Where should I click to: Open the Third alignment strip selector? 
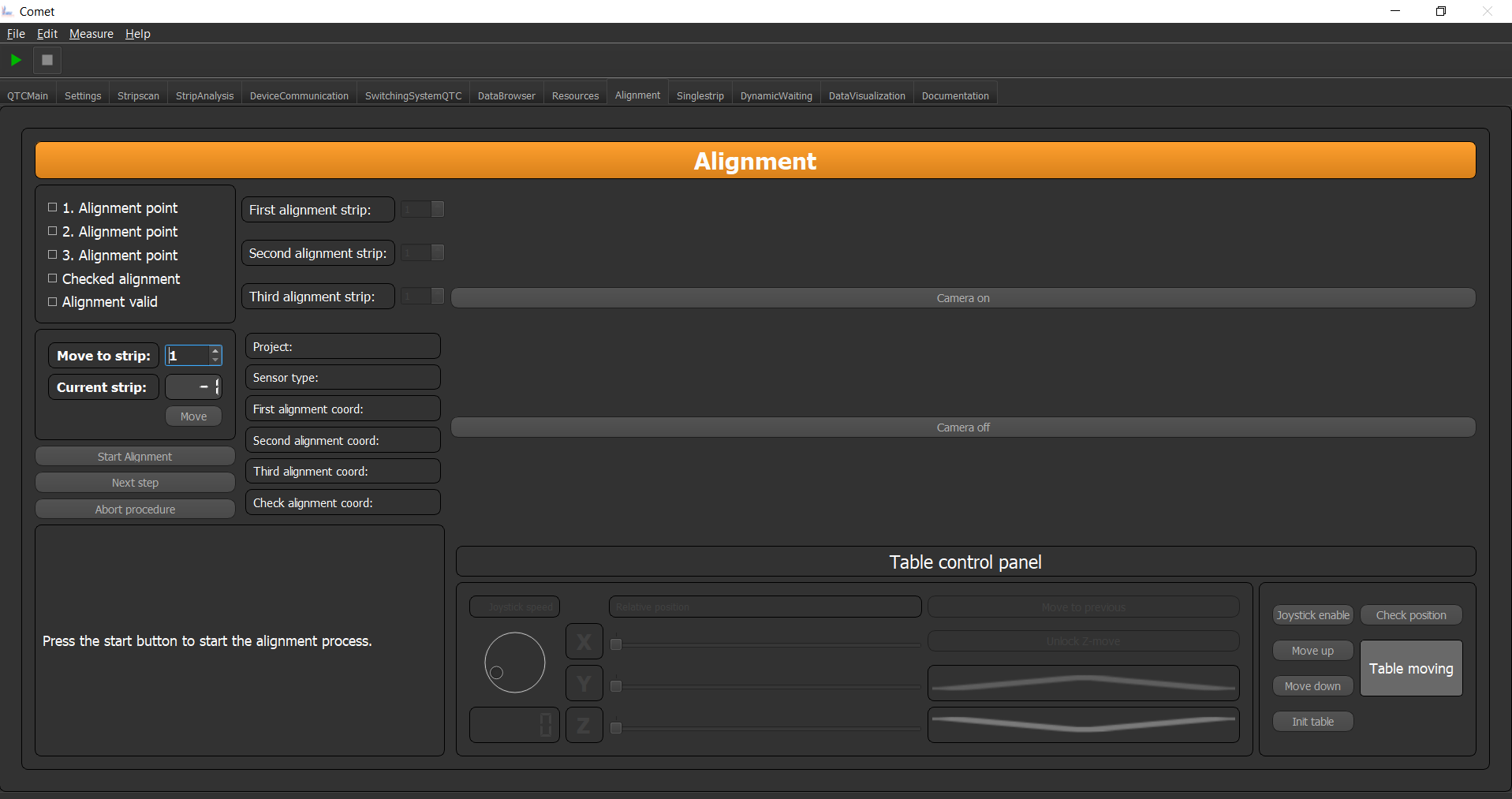coord(423,296)
